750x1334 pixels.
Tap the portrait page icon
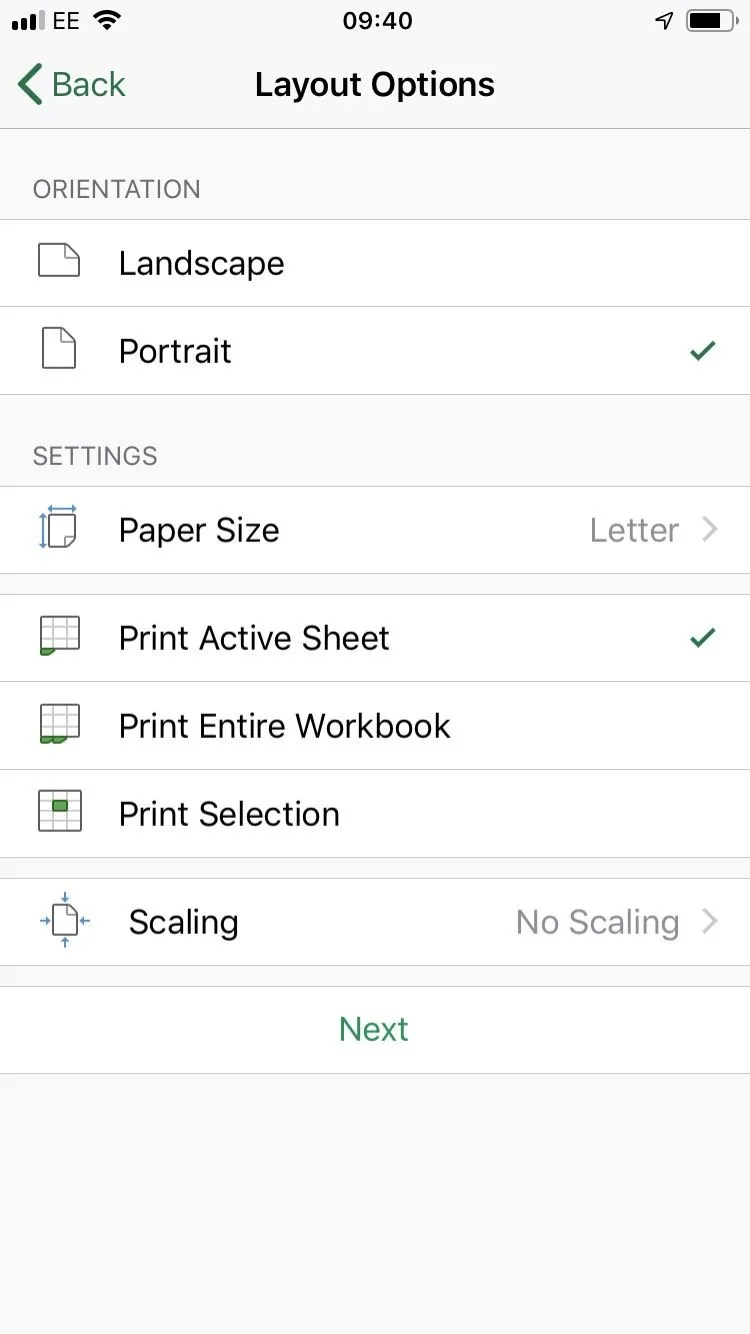[x=59, y=350]
